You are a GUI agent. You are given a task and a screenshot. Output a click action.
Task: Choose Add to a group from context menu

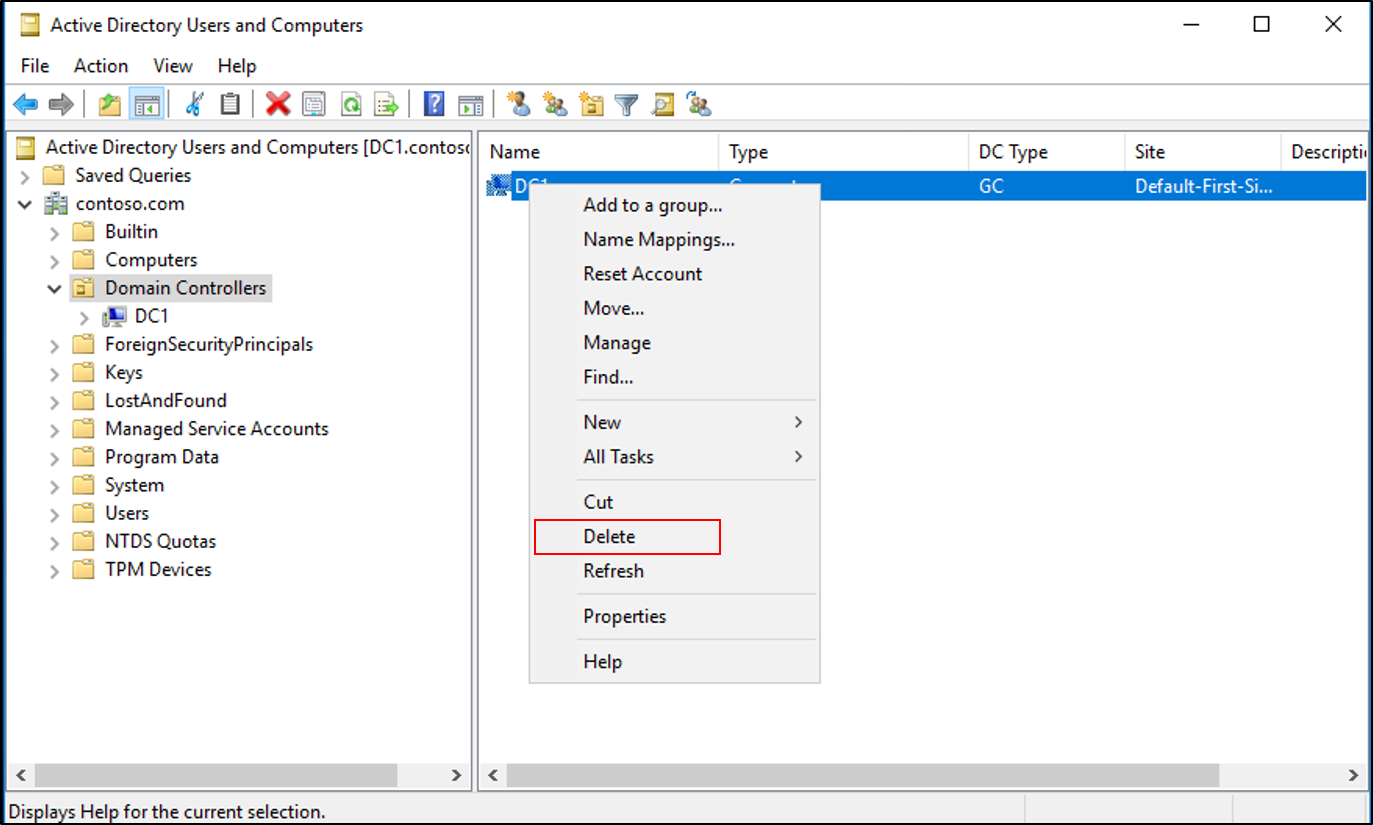[x=674, y=205]
